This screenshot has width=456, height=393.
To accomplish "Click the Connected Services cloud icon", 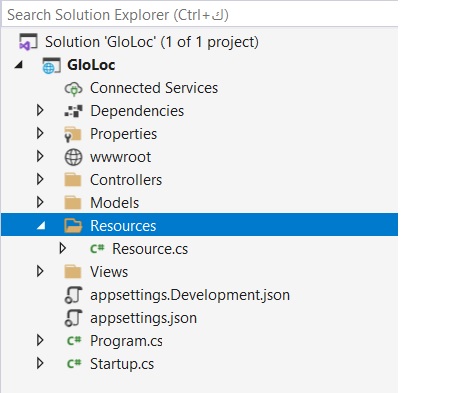I will (x=73, y=89).
